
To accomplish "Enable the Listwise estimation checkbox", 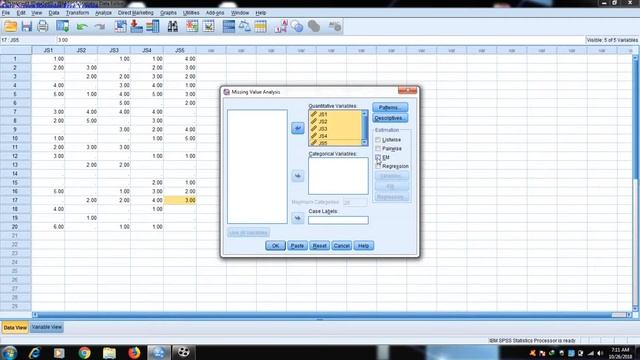I will pyautogui.click(x=378, y=140).
